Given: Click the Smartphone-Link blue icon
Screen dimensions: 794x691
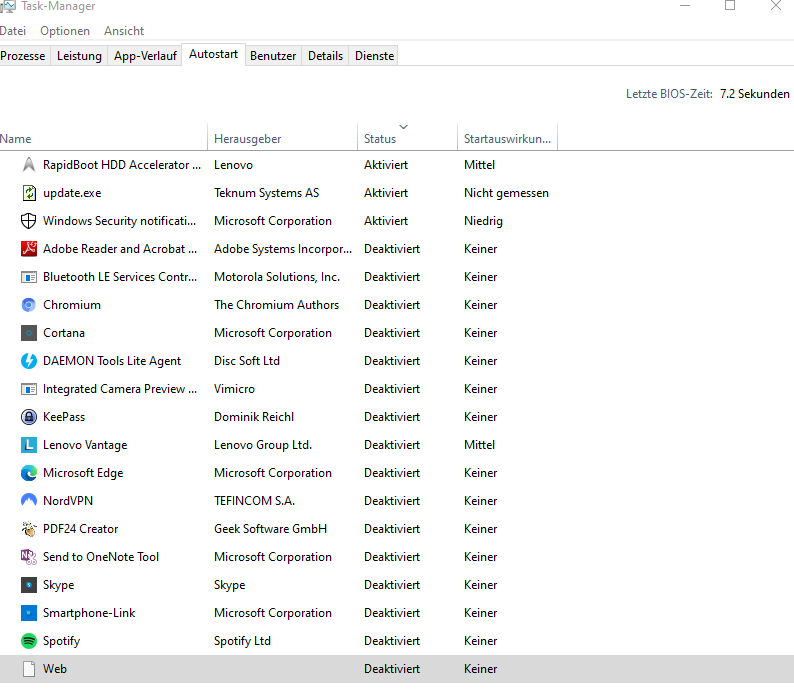Looking at the screenshot, I should click(29, 613).
